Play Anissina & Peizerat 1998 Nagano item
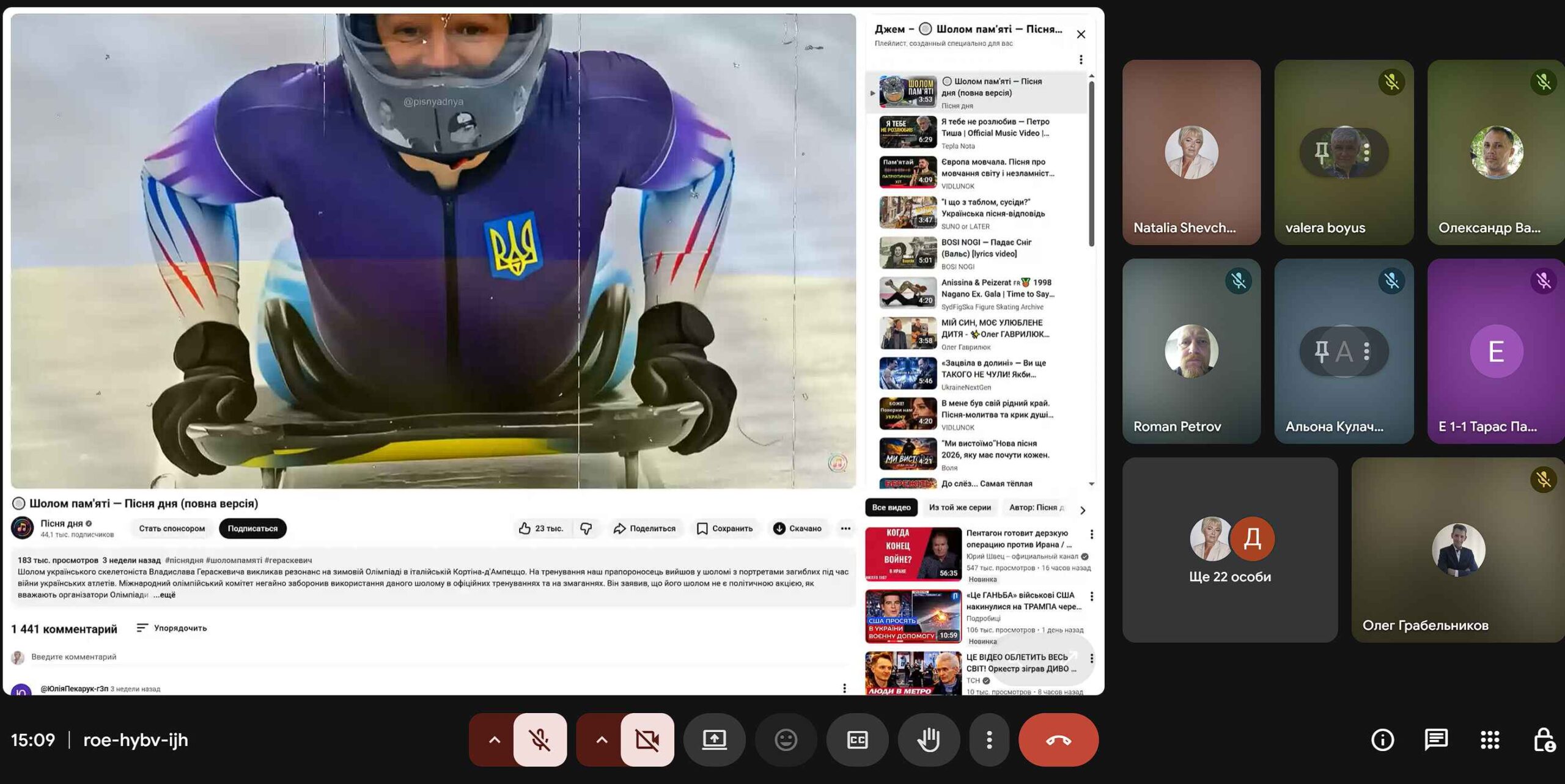The width and height of the screenshot is (1565, 784). click(x=976, y=294)
